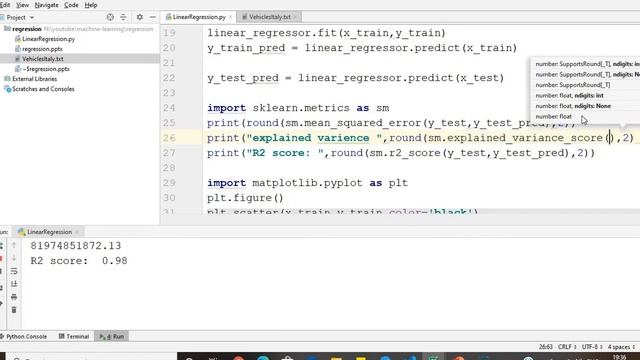Click the "explained varience" string on line 26
Viewport: 640px width, 360px height.
pyautogui.click(x=314, y=138)
